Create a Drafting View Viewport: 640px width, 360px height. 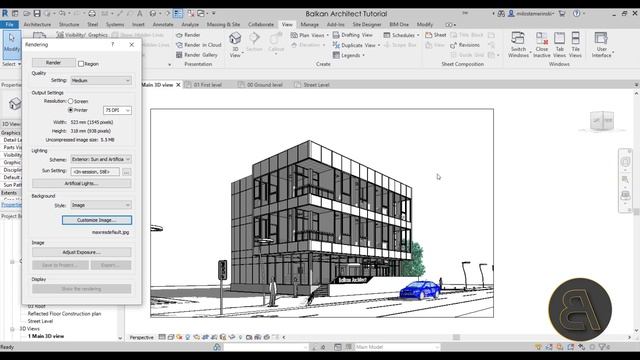[x=353, y=35]
